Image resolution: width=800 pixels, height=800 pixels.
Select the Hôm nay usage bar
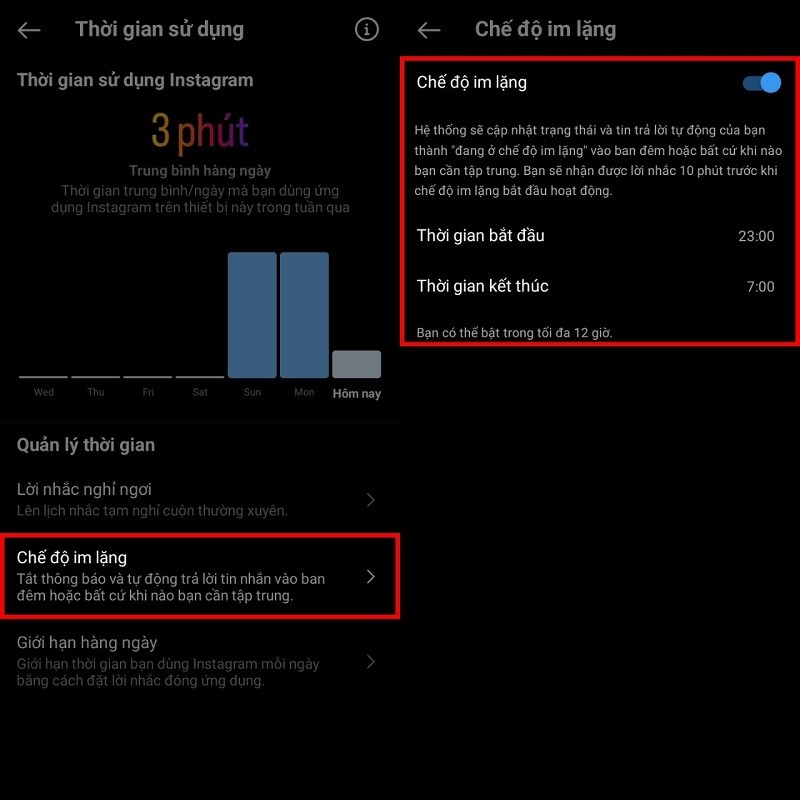coord(356,364)
